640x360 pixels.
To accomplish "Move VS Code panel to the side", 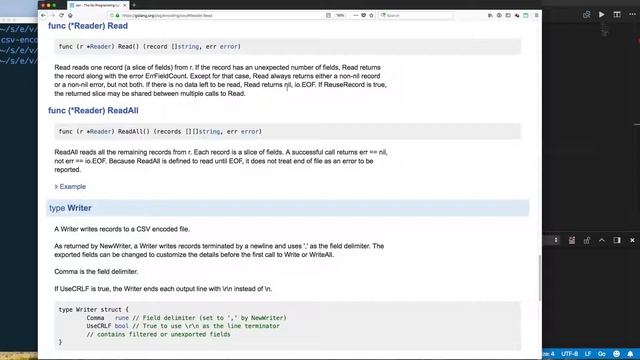I will tap(617, 240).
